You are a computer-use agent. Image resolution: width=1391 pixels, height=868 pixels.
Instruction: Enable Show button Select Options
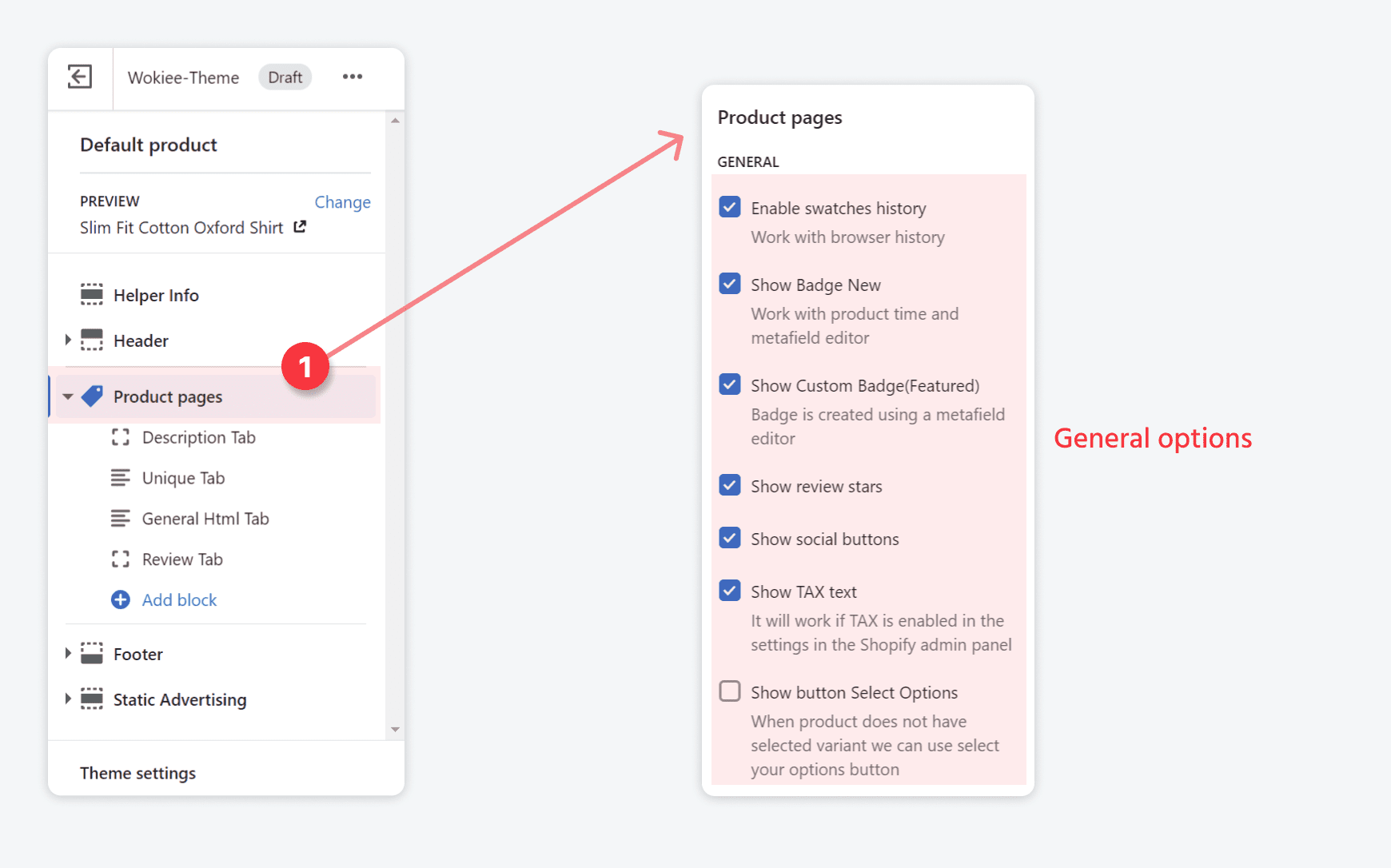point(729,691)
